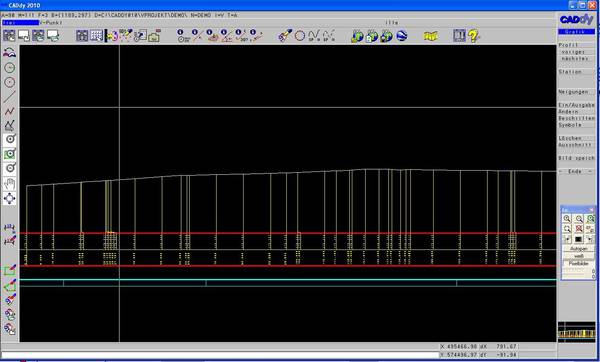Click the black color swatch in zoom palette
Screen dimensions: 600x362
(x=579, y=239)
